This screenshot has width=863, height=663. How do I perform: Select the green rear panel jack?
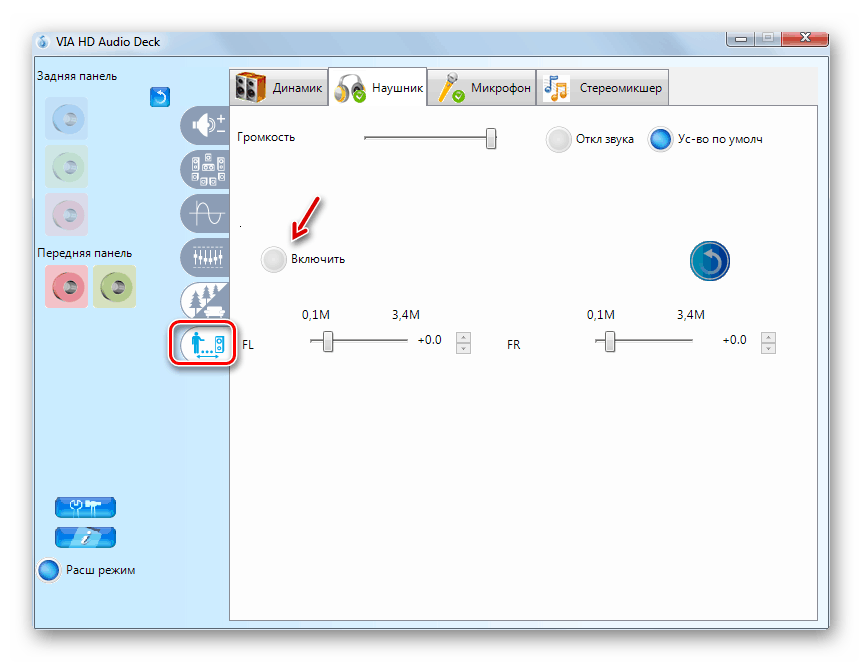click(x=67, y=167)
